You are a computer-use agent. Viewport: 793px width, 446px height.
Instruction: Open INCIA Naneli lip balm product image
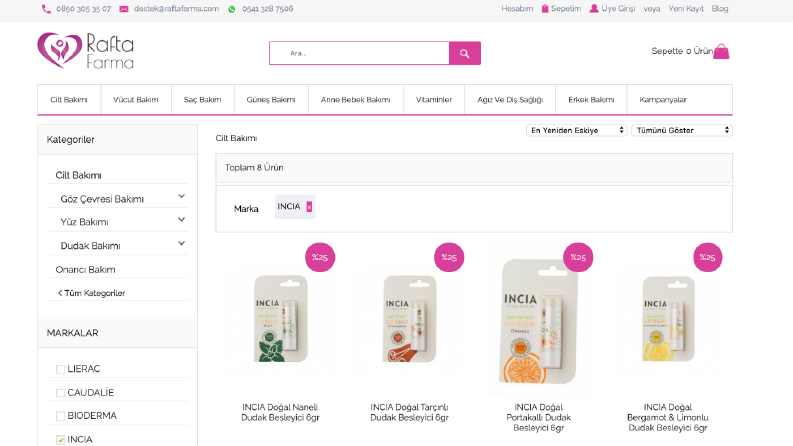(281, 319)
